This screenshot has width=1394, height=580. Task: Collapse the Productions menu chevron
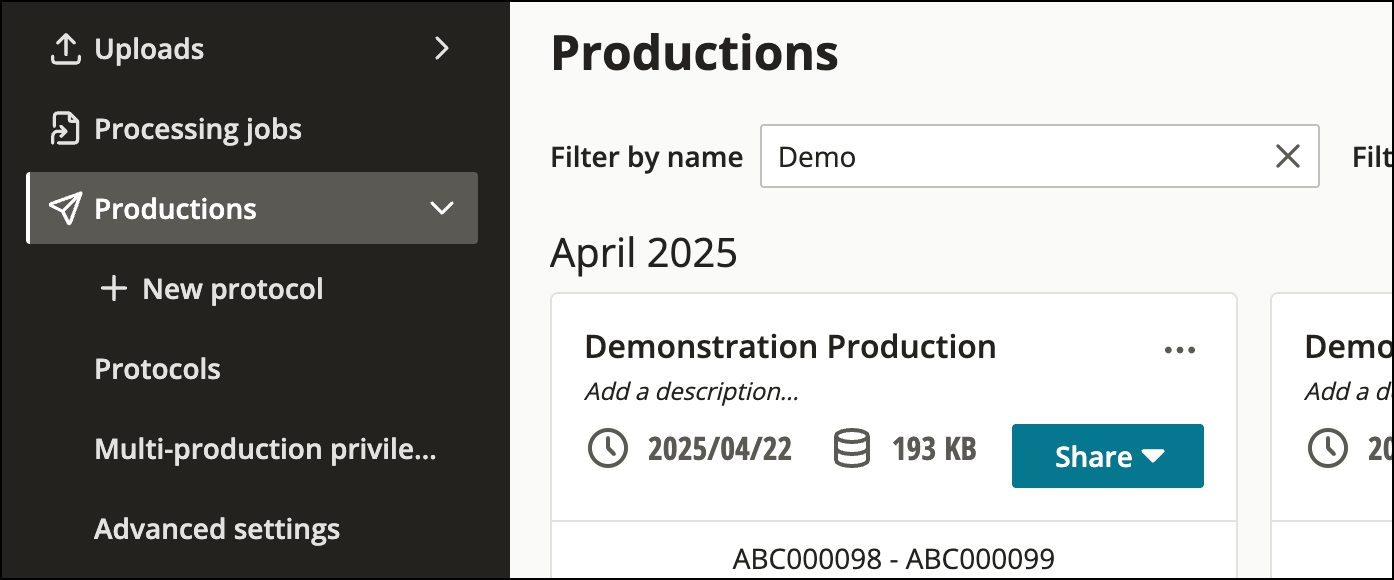442,208
